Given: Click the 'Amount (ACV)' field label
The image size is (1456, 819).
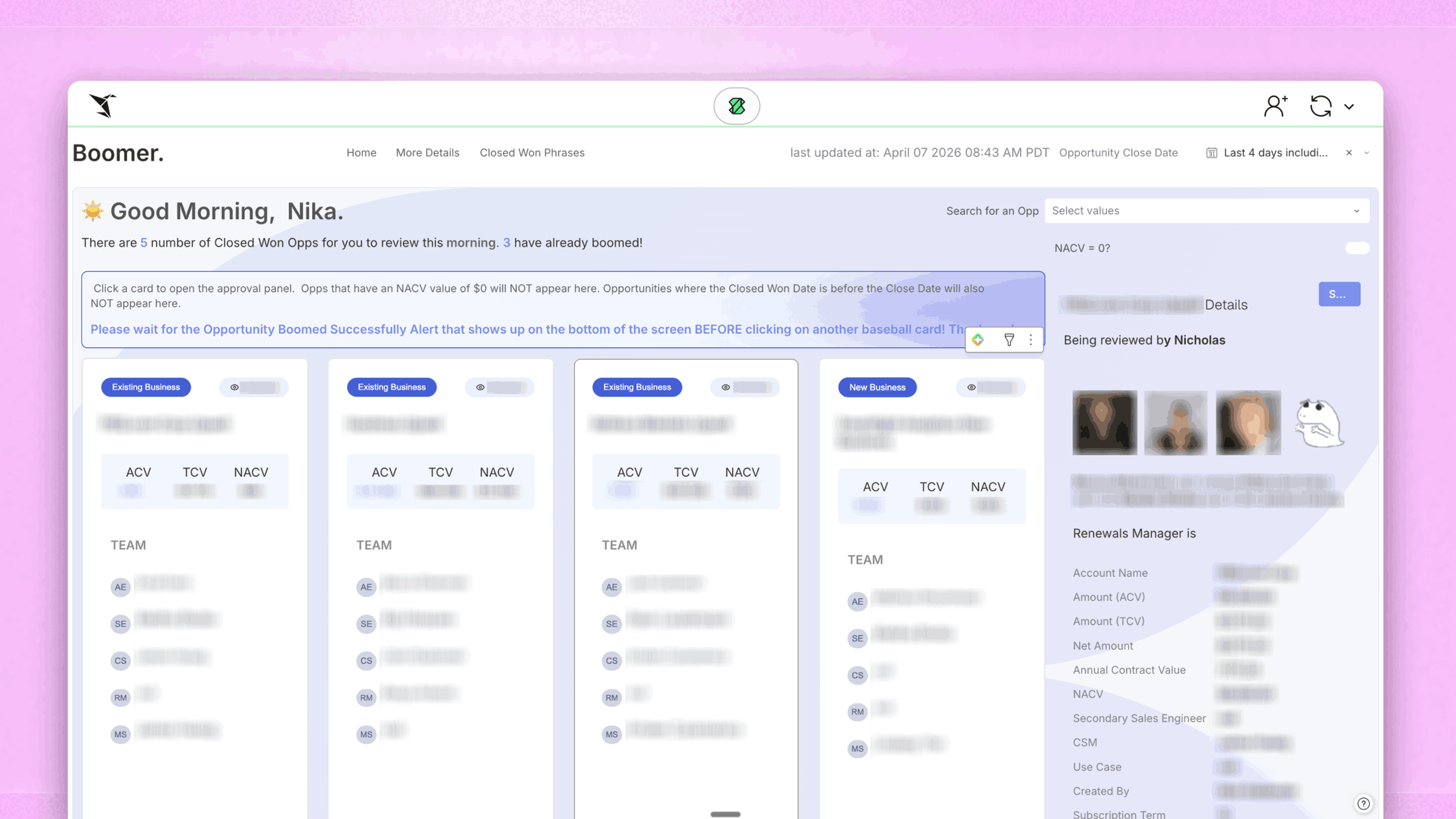Looking at the screenshot, I should click(1109, 597).
